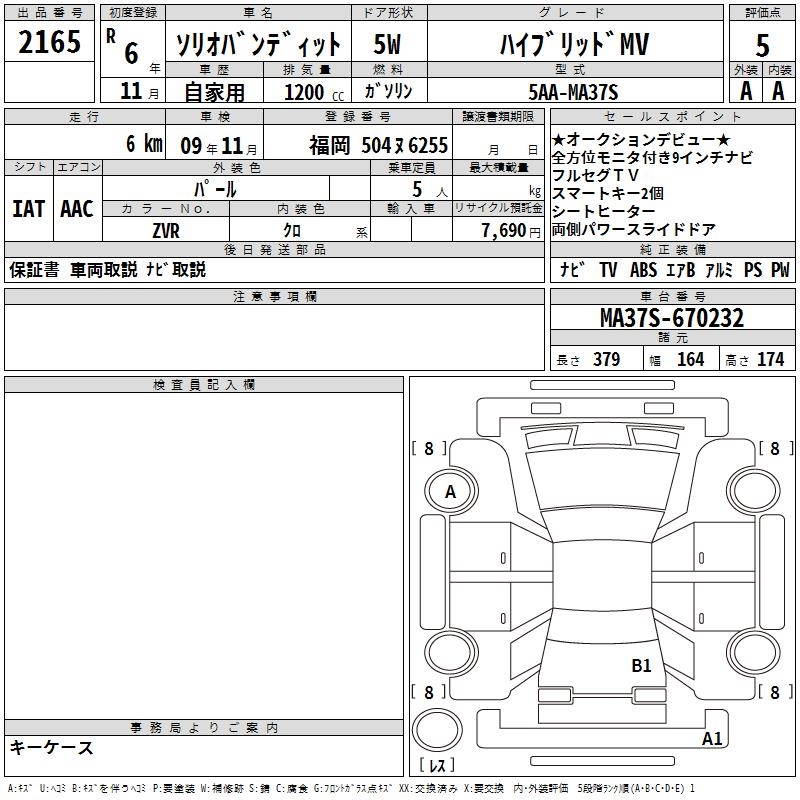Click the length value 379
The width and height of the screenshot is (800, 800).
tap(606, 359)
